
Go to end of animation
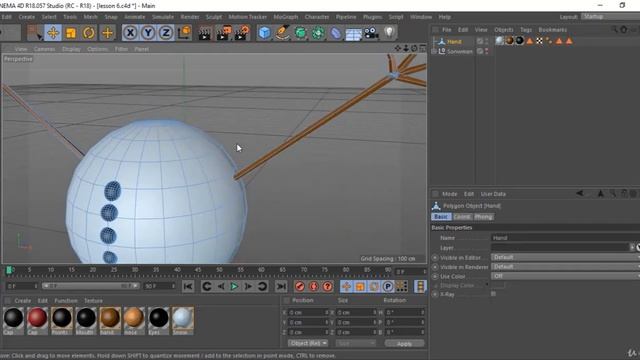click(281, 287)
